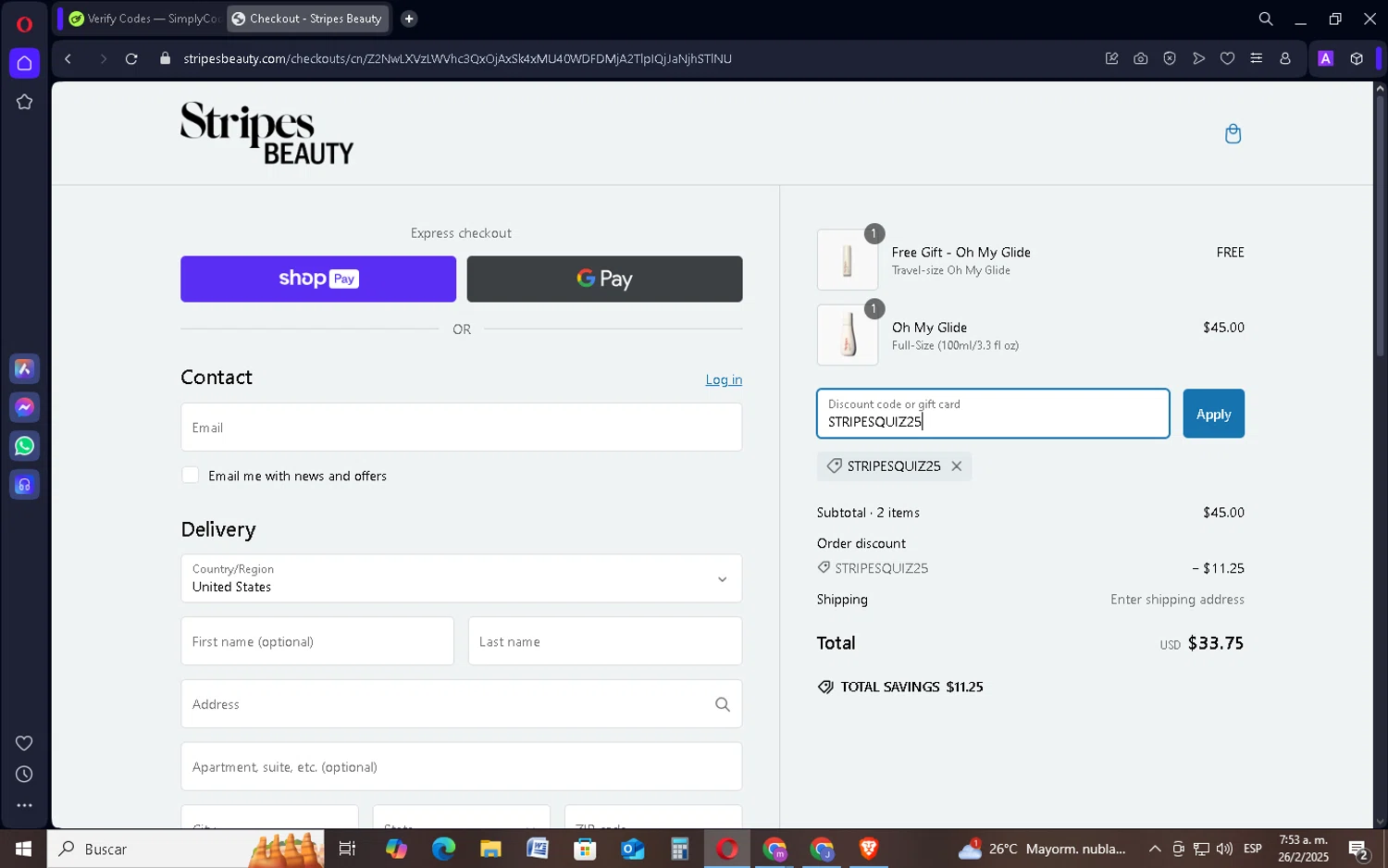Open Task View on taskbar
This screenshot has width=1388, height=868.
point(348,849)
